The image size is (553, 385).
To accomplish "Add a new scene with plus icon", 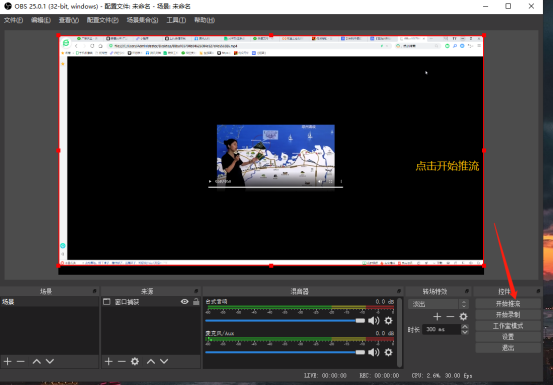I will tap(7, 361).
